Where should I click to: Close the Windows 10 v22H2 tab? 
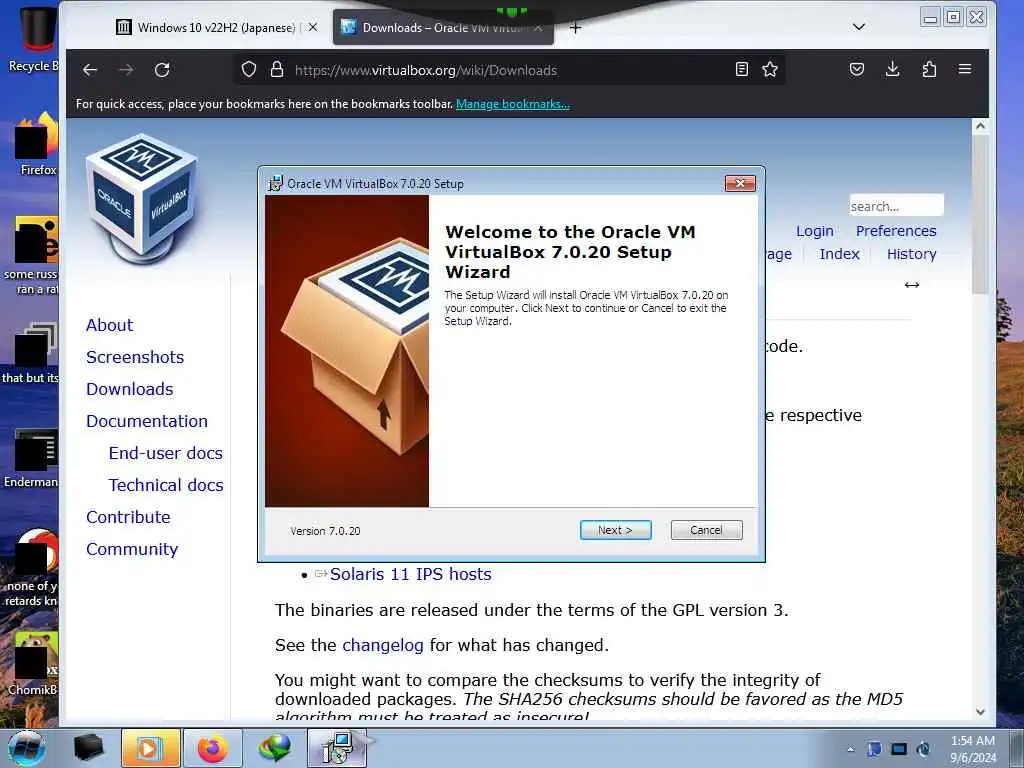pyautogui.click(x=313, y=27)
